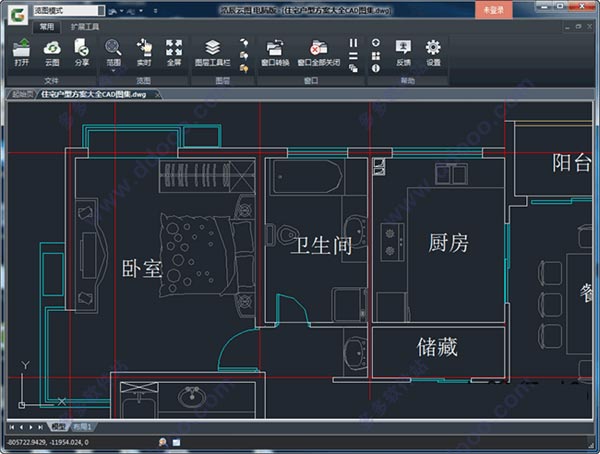
Task: Click the 卫生间 bathroom label in drawing
Action: tap(321, 245)
